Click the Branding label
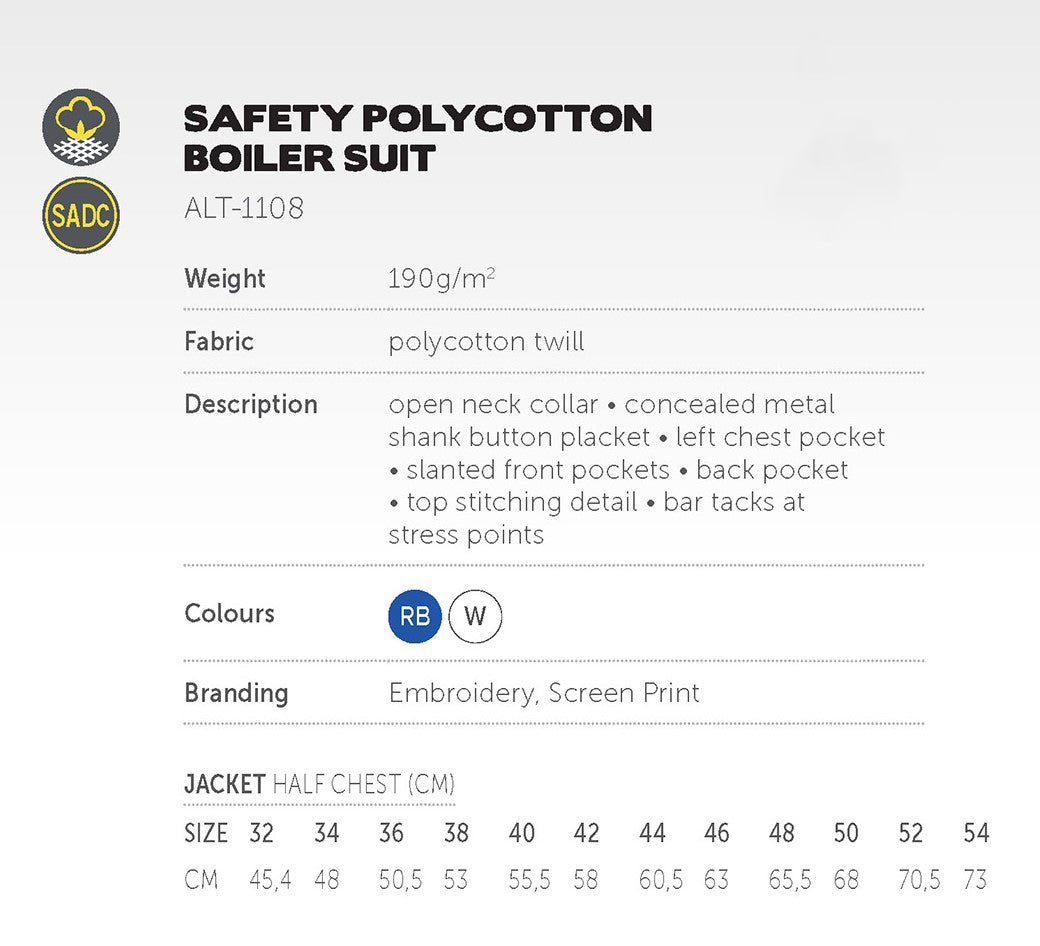Viewport: 1040px width, 946px height. tap(236, 693)
